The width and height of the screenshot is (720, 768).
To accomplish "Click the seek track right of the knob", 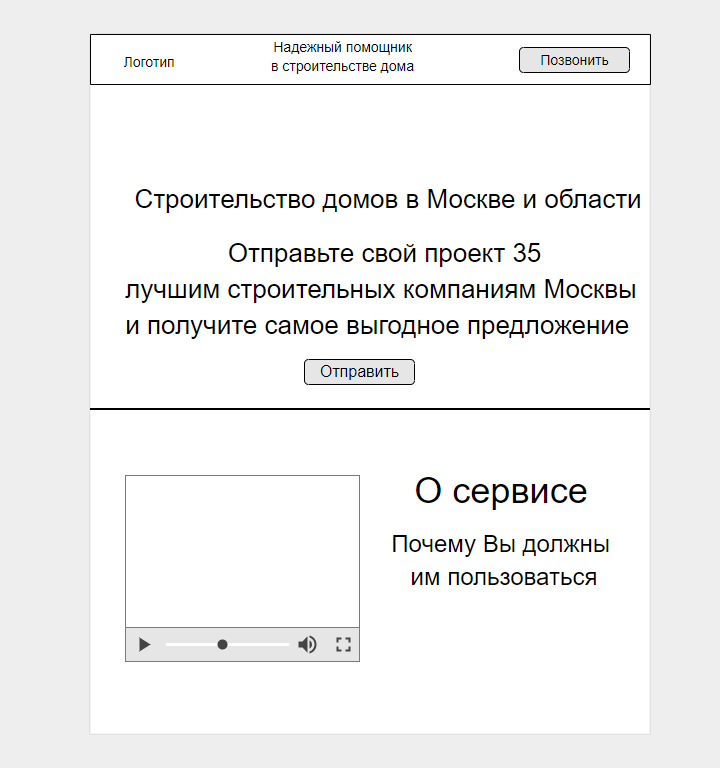I will pos(258,645).
